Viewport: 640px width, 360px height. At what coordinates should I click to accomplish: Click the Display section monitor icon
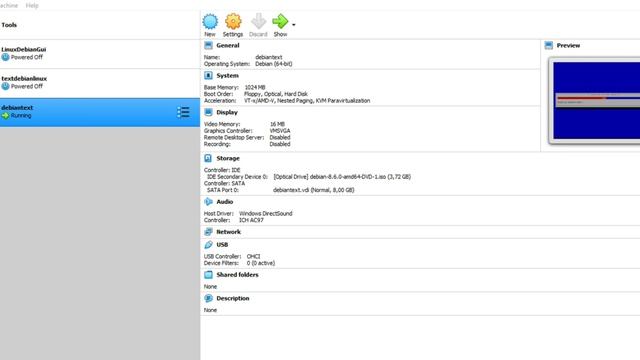click(x=208, y=112)
